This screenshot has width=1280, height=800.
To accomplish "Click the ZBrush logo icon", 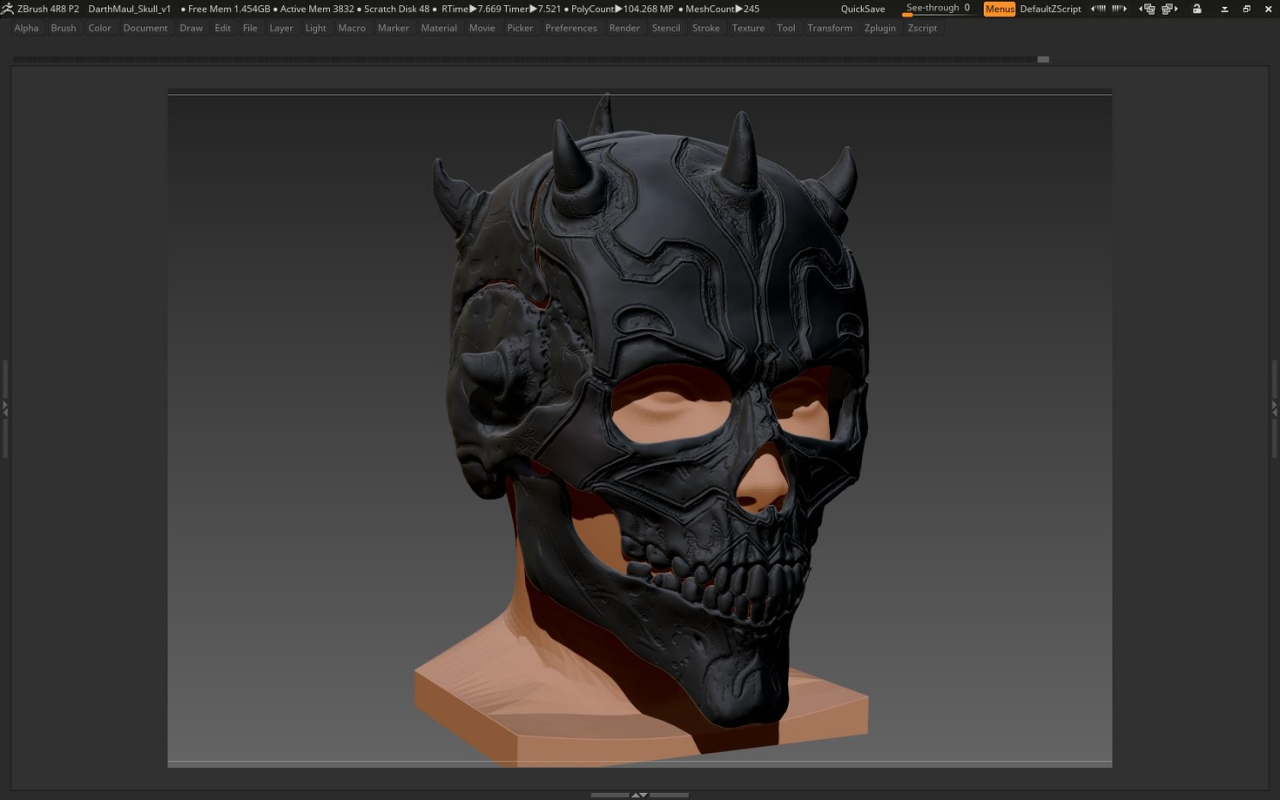I will click(8, 8).
